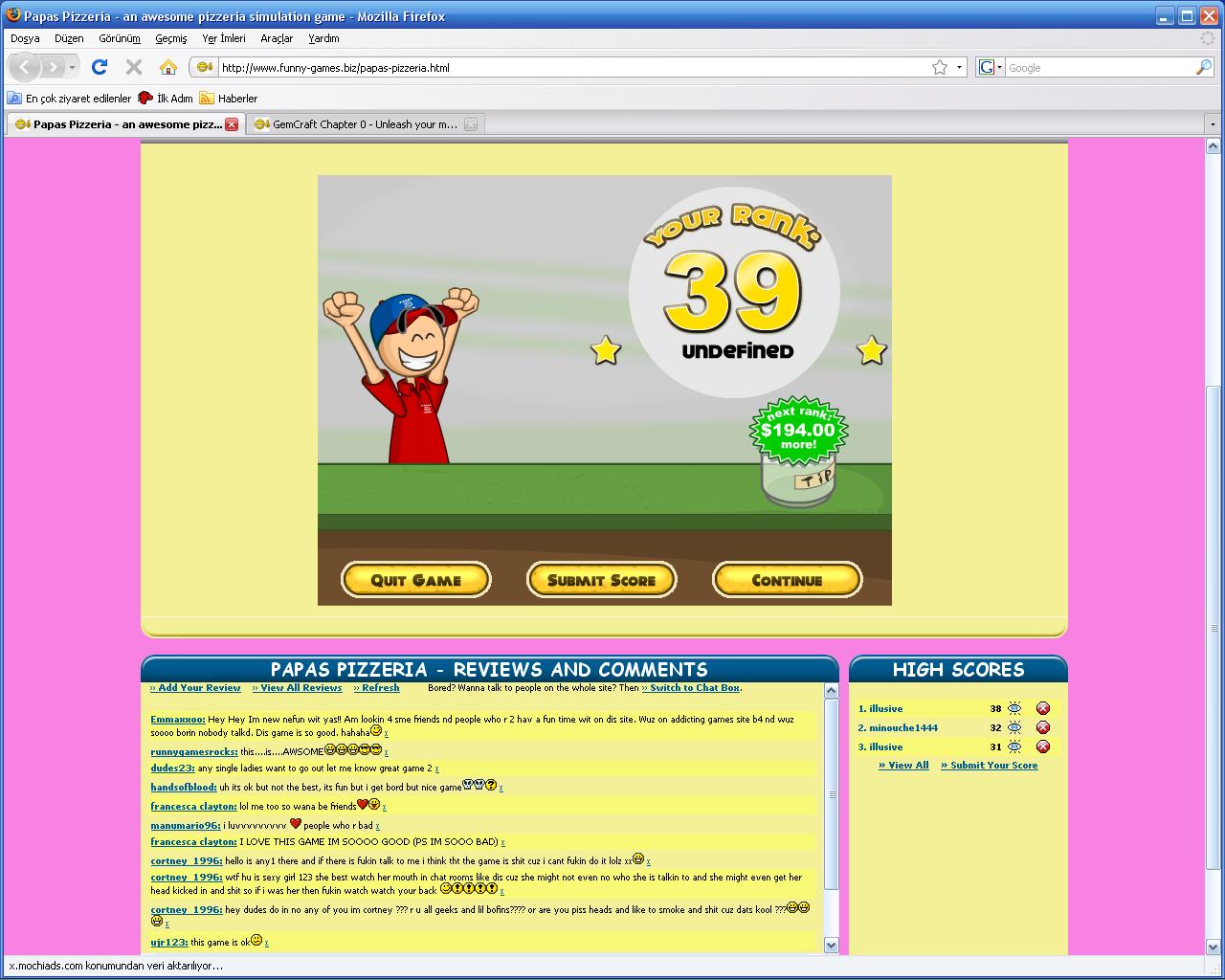
Task: Open the address bar history dropdown
Action: 960,67
